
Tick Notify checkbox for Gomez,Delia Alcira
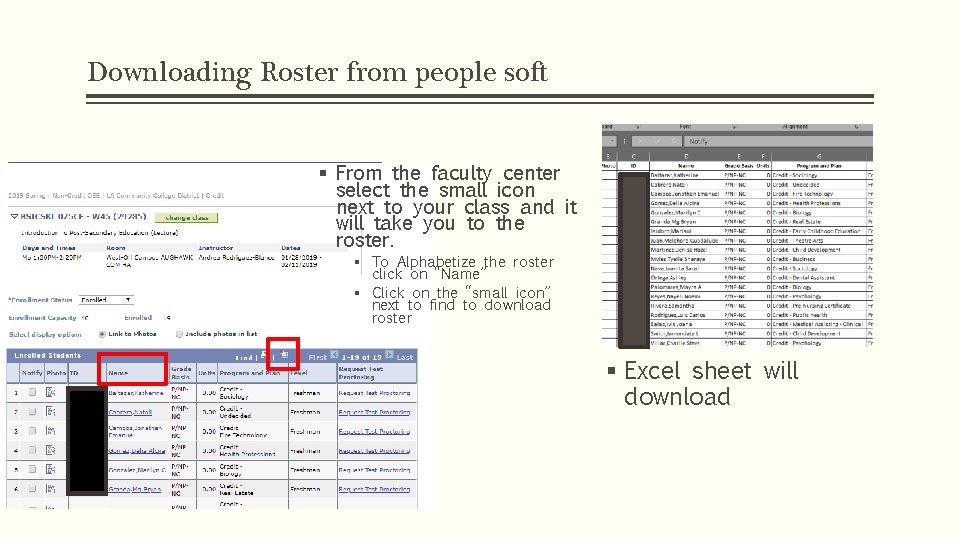point(32,450)
